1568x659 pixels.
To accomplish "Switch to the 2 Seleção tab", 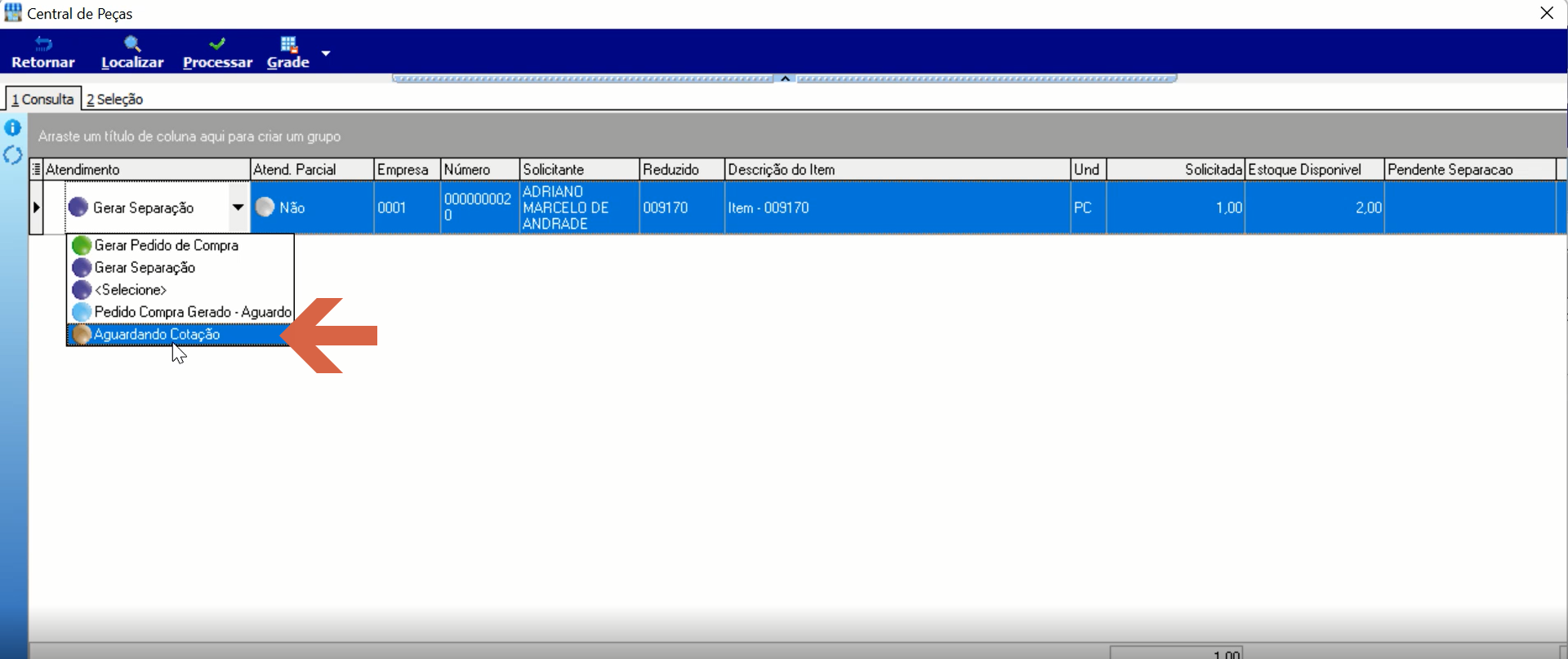I will (x=115, y=99).
